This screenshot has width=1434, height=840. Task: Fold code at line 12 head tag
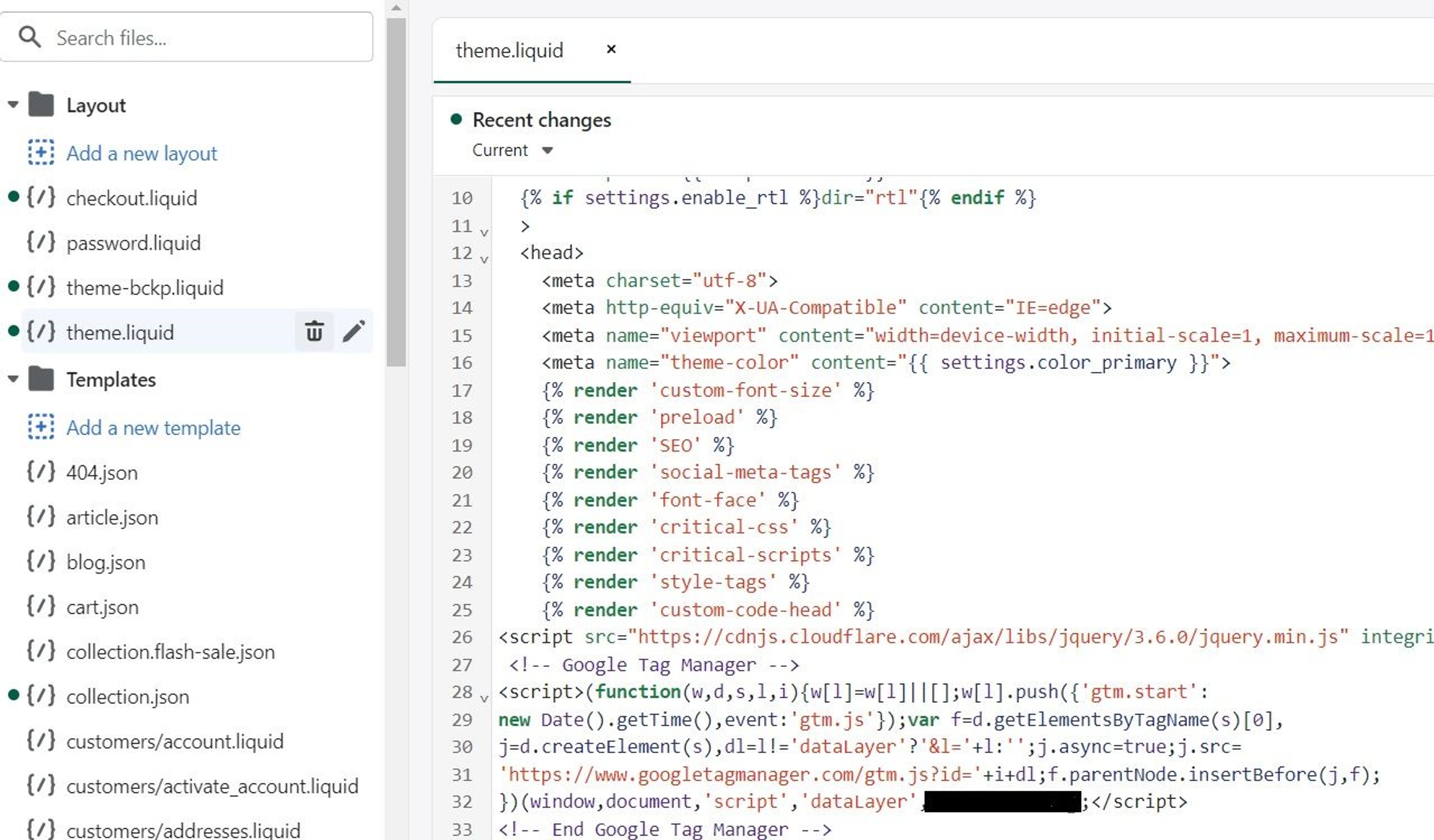click(x=485, y=259)
